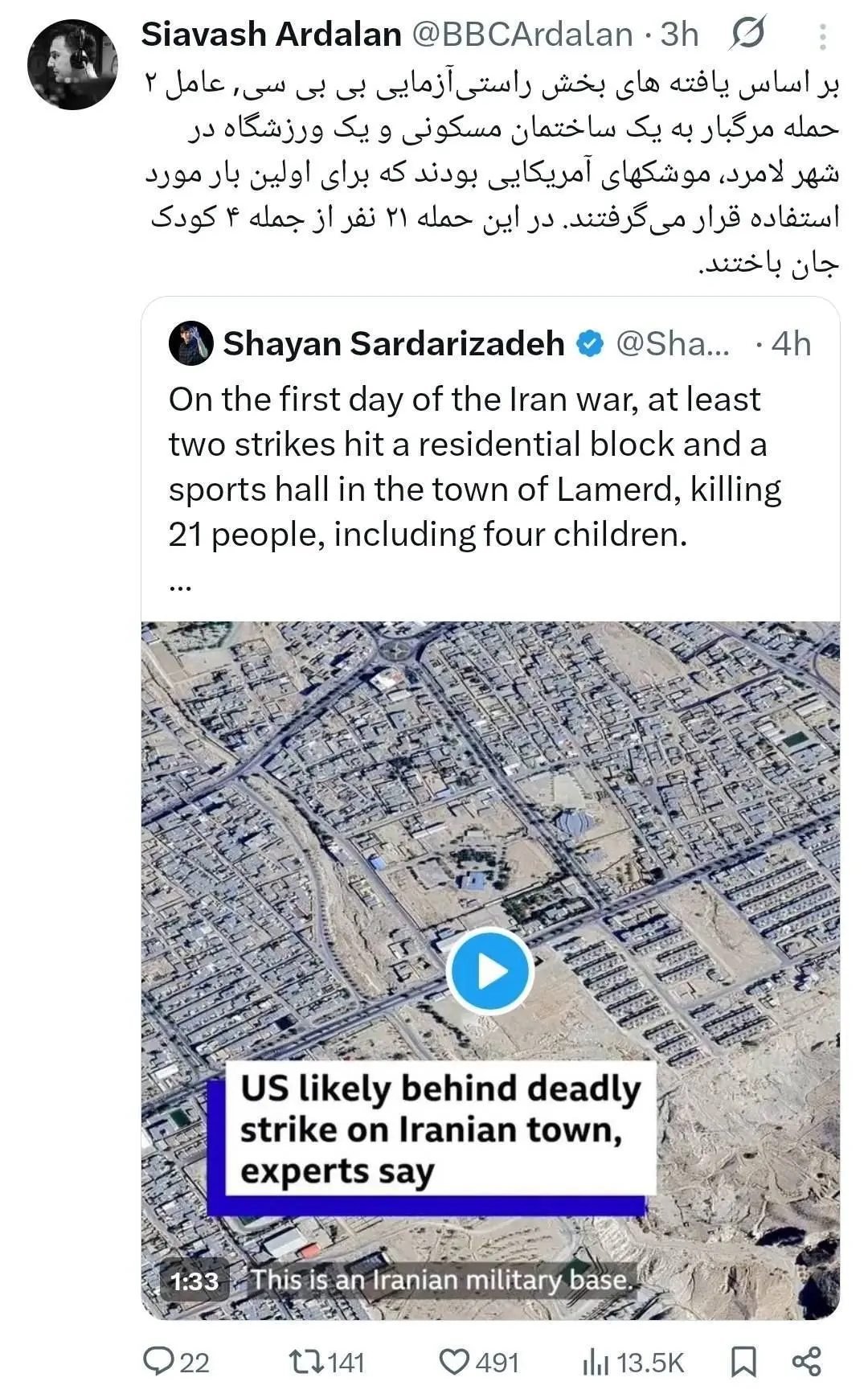Bookmark this post

pos(743,1362)
